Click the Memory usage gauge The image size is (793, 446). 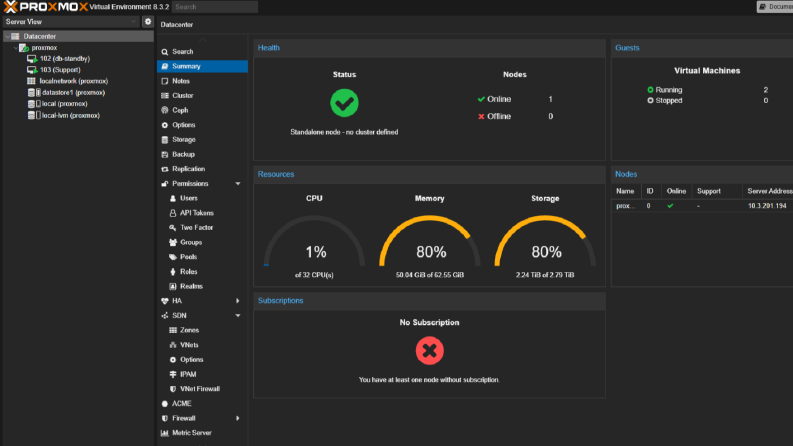[x=429, y=243]
